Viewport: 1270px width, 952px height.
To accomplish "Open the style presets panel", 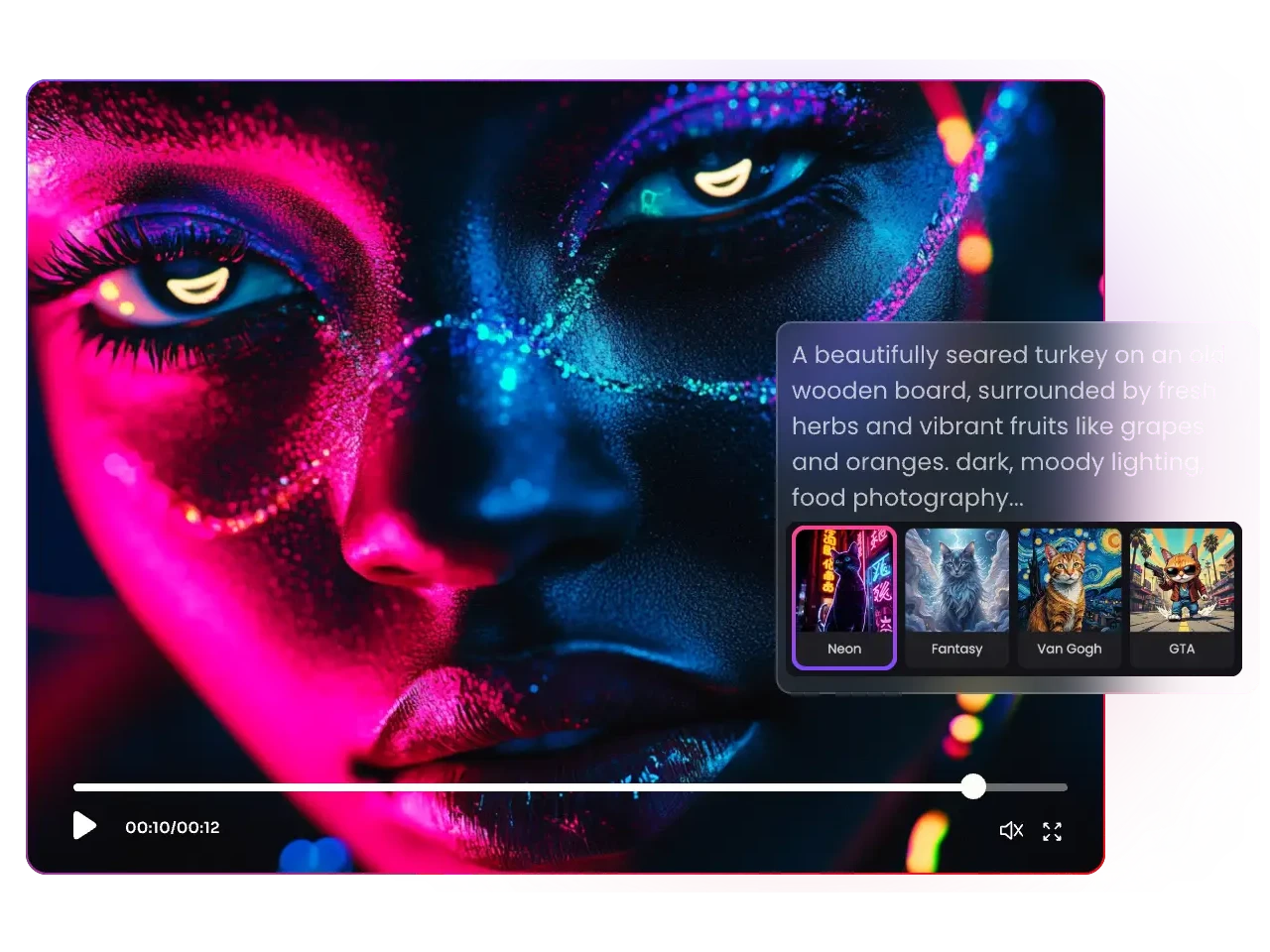I will pos(1014,600).
